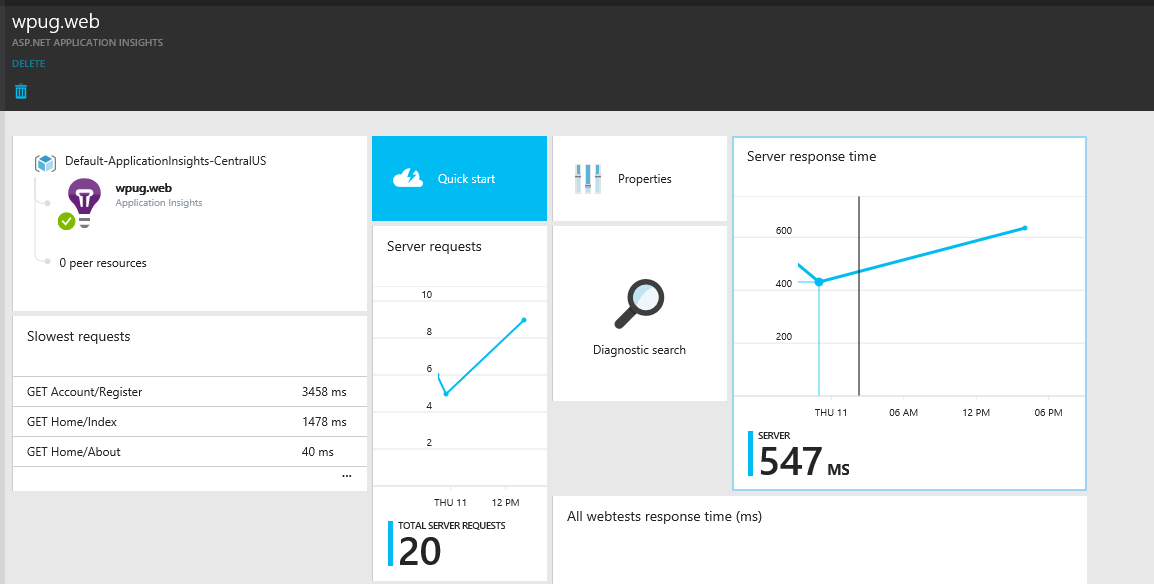Screen dimensions: 1154x584
Task: Click 12 PM label in response time chart
Action: 976,413
